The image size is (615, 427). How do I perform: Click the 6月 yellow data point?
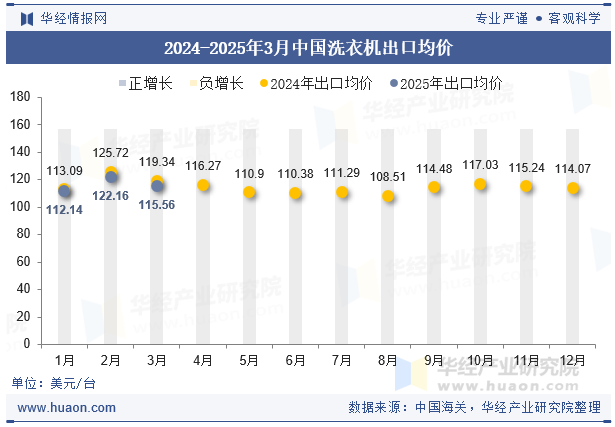pos(295,193)
